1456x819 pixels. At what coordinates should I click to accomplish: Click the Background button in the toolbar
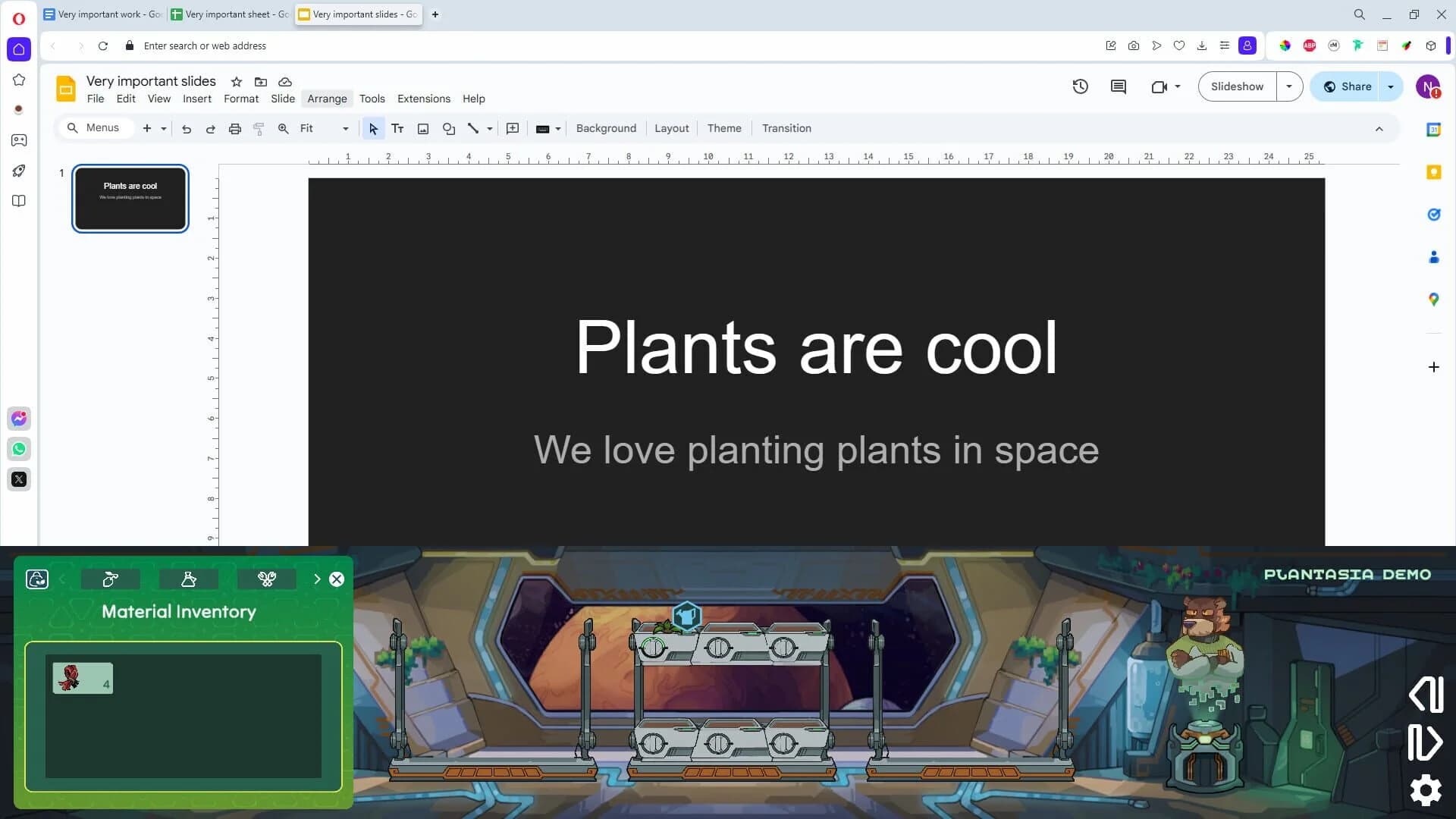click(605, 128)
